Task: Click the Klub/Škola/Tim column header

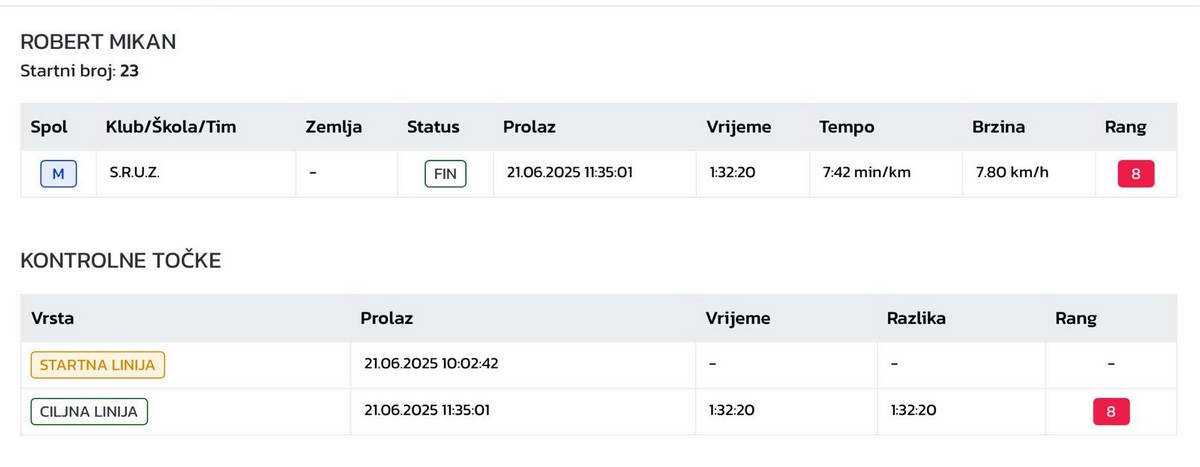Action: pyautogui.click(x=171, y=127)
